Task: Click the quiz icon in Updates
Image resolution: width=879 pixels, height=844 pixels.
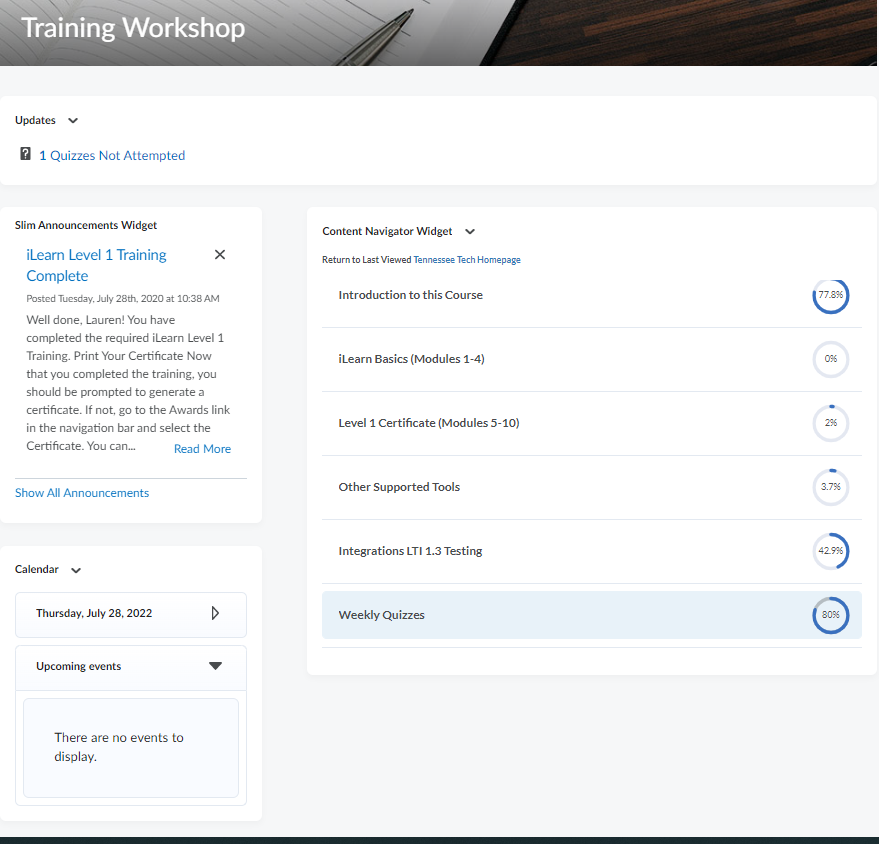Action: click(x=26, y=154)
